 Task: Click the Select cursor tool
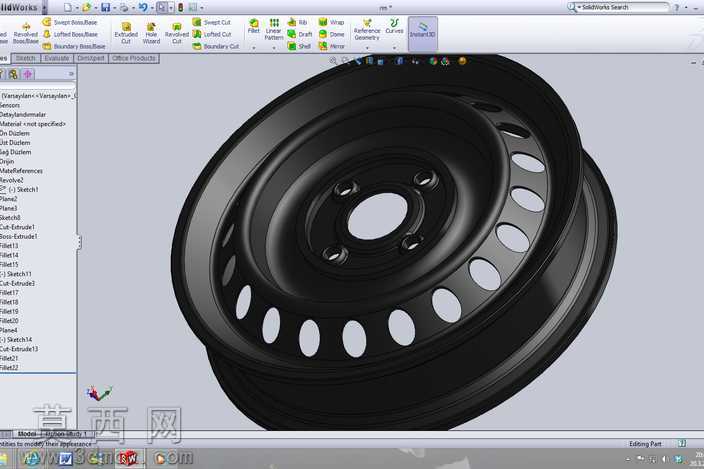162,7
